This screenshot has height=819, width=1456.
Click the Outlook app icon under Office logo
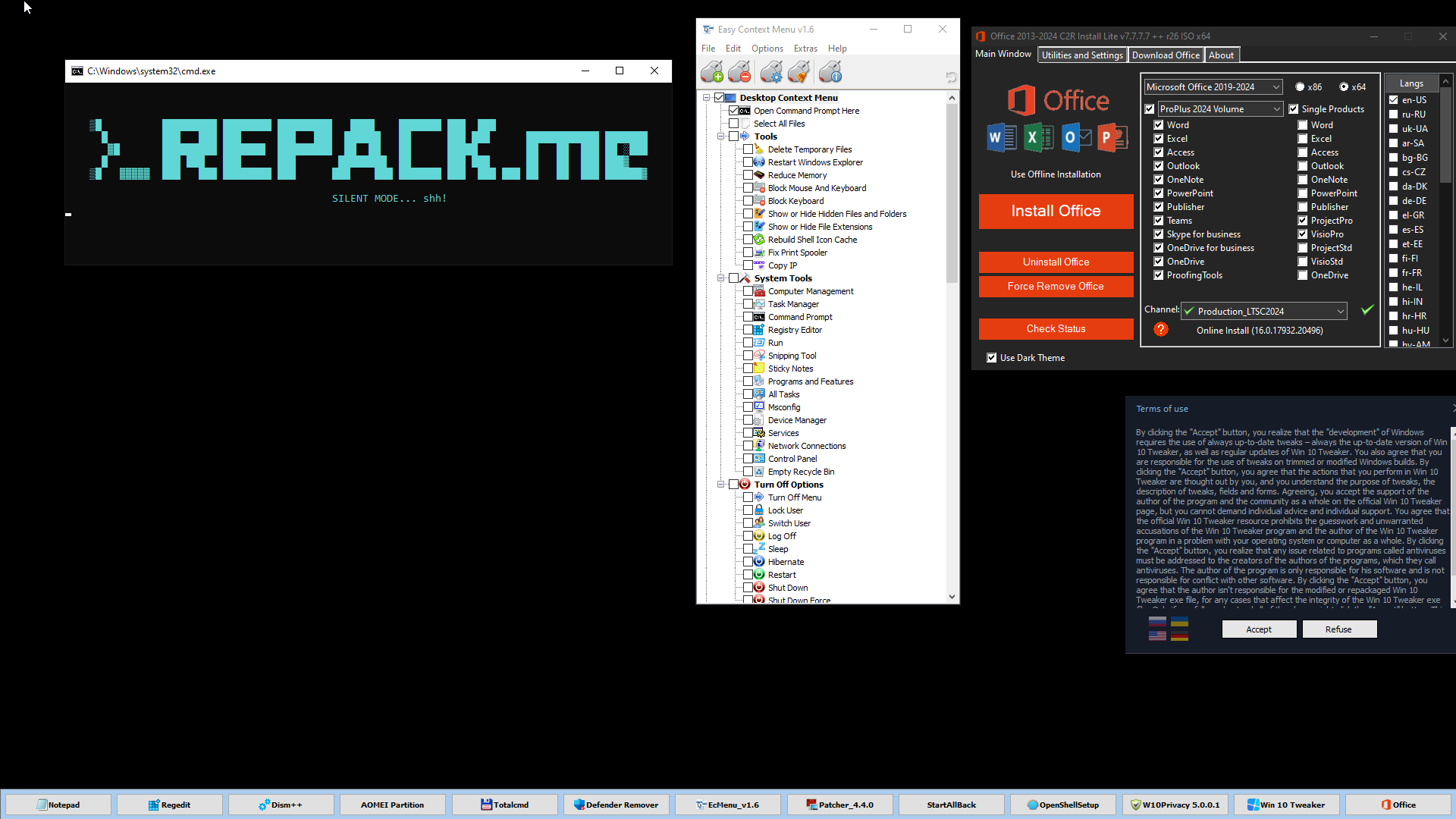1076,137
